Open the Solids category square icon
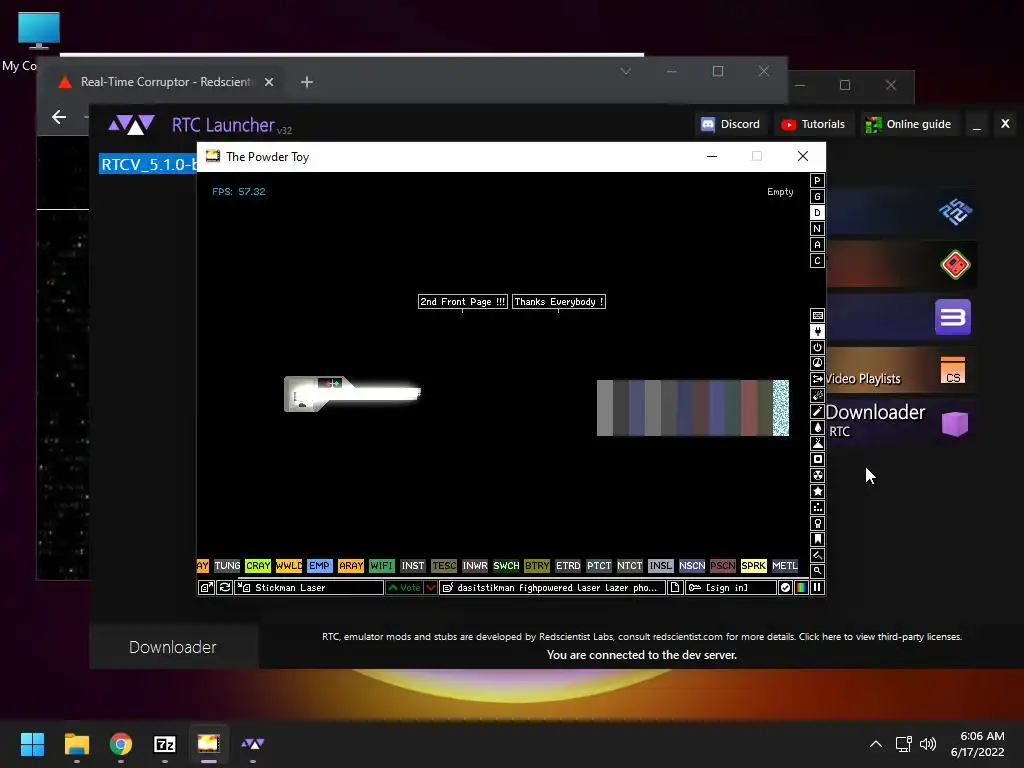This screenshot has height=768, width=1024. pyautogui.click(x=817, y=459)
